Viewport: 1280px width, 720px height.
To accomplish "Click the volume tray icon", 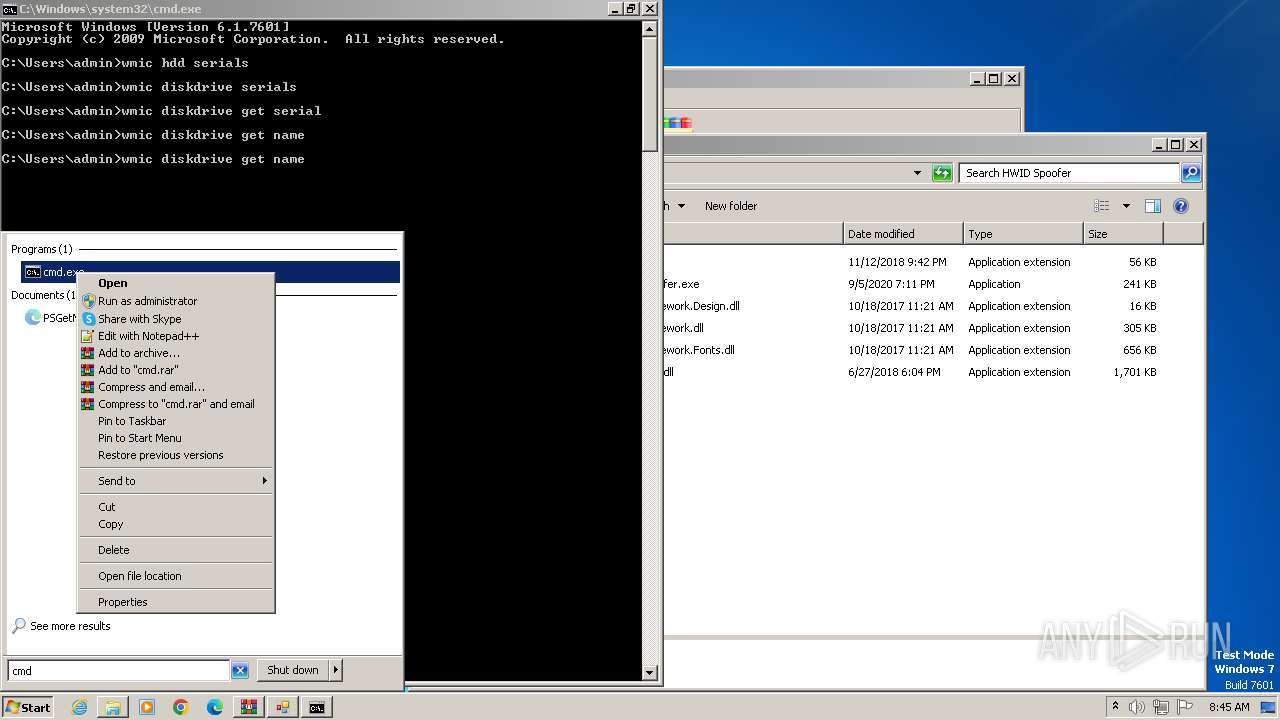I will click(x=1137, y=707).
